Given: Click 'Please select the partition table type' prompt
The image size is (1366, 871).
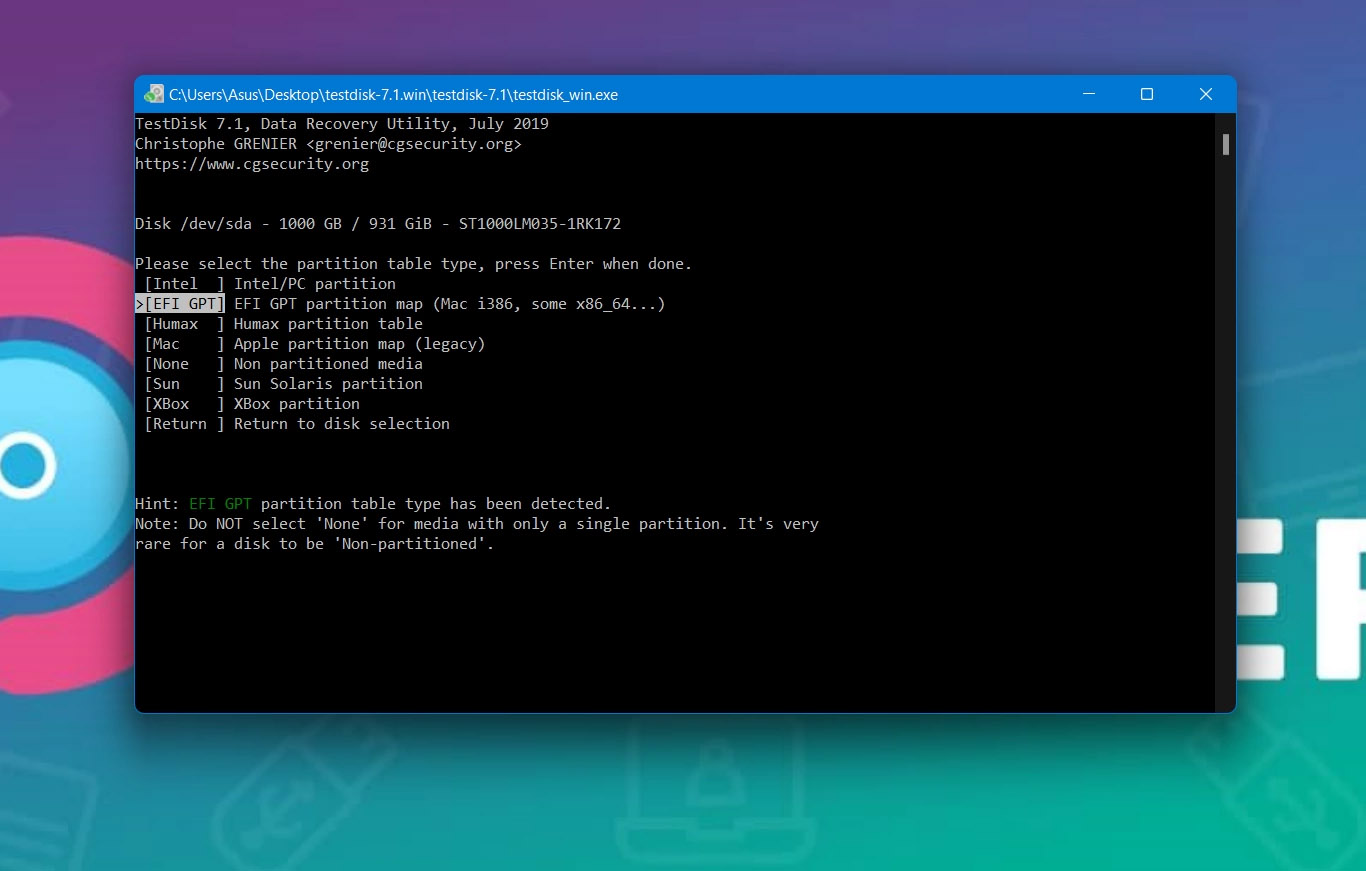Looking at the screenshot, I should (414, 264).
